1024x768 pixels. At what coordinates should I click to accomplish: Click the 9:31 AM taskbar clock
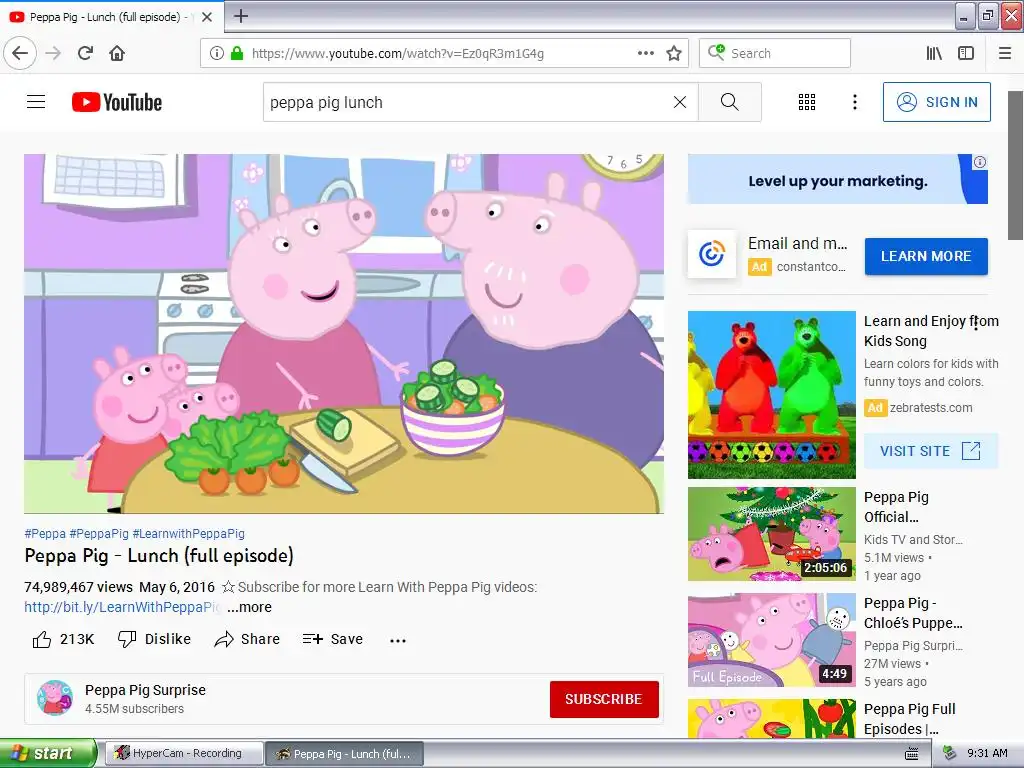pyautogui.click(x=987, y=753)
